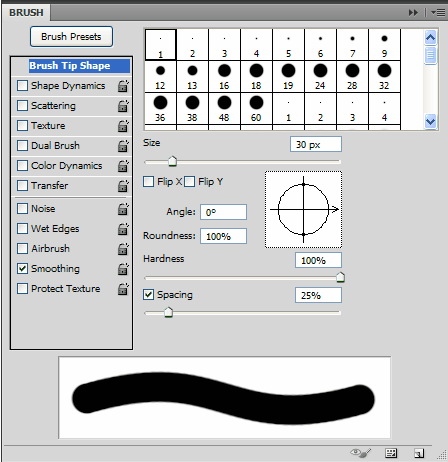Image resolution: width=448 pixels, height=462 pixels.
Task: Open the Brush panel flyout menu
Action: coord(438,13)
